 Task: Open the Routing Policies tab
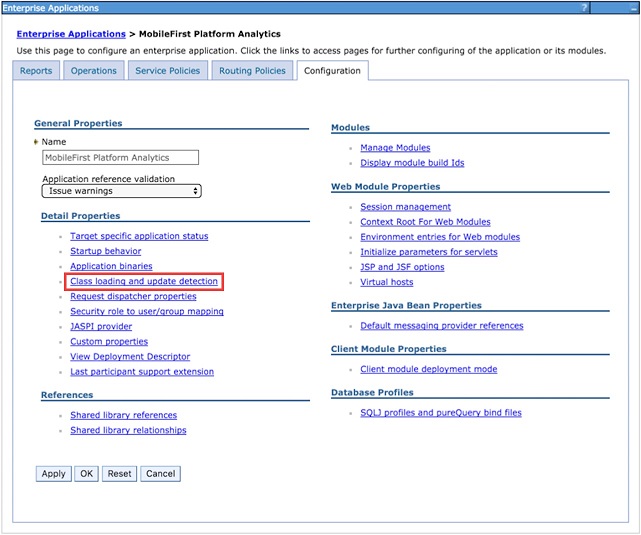(x=252, y=71)
